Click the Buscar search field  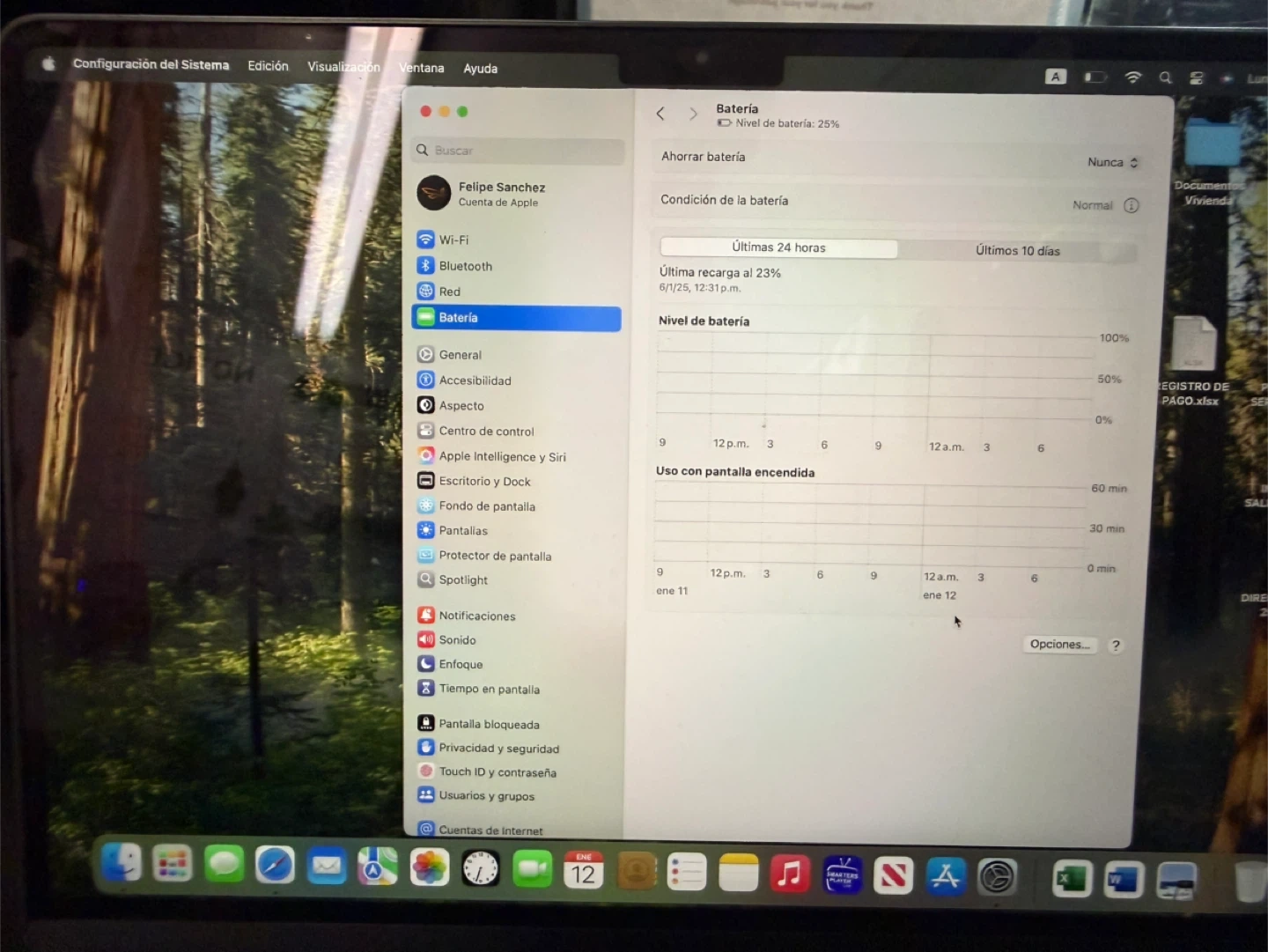(x=520, y=151)
